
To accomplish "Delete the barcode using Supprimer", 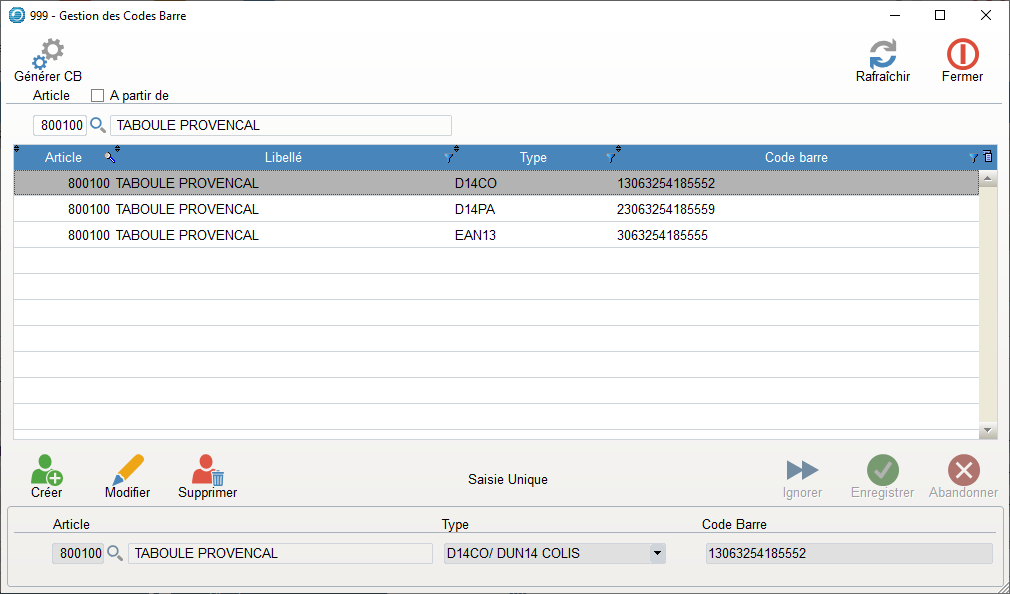I will 208,471.
